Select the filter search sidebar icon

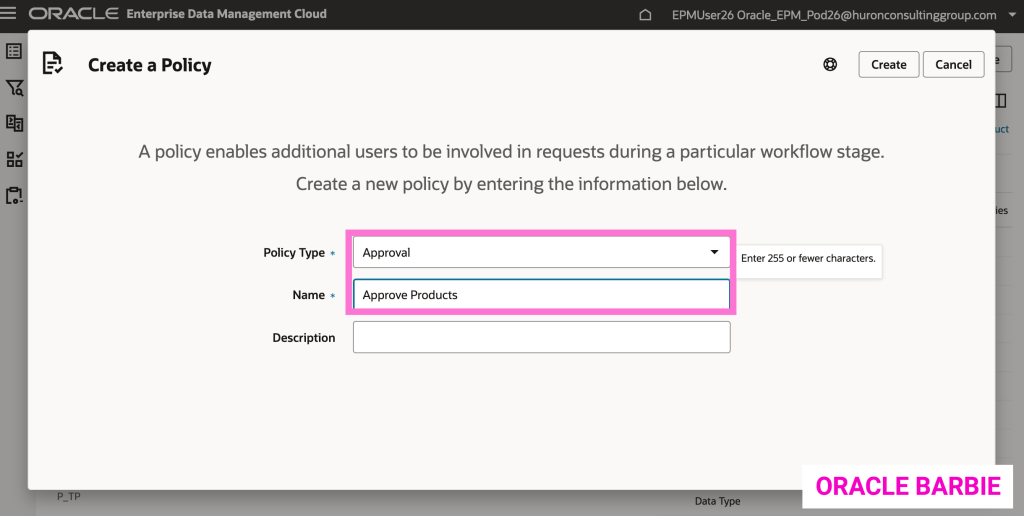[x=14, y=88]
